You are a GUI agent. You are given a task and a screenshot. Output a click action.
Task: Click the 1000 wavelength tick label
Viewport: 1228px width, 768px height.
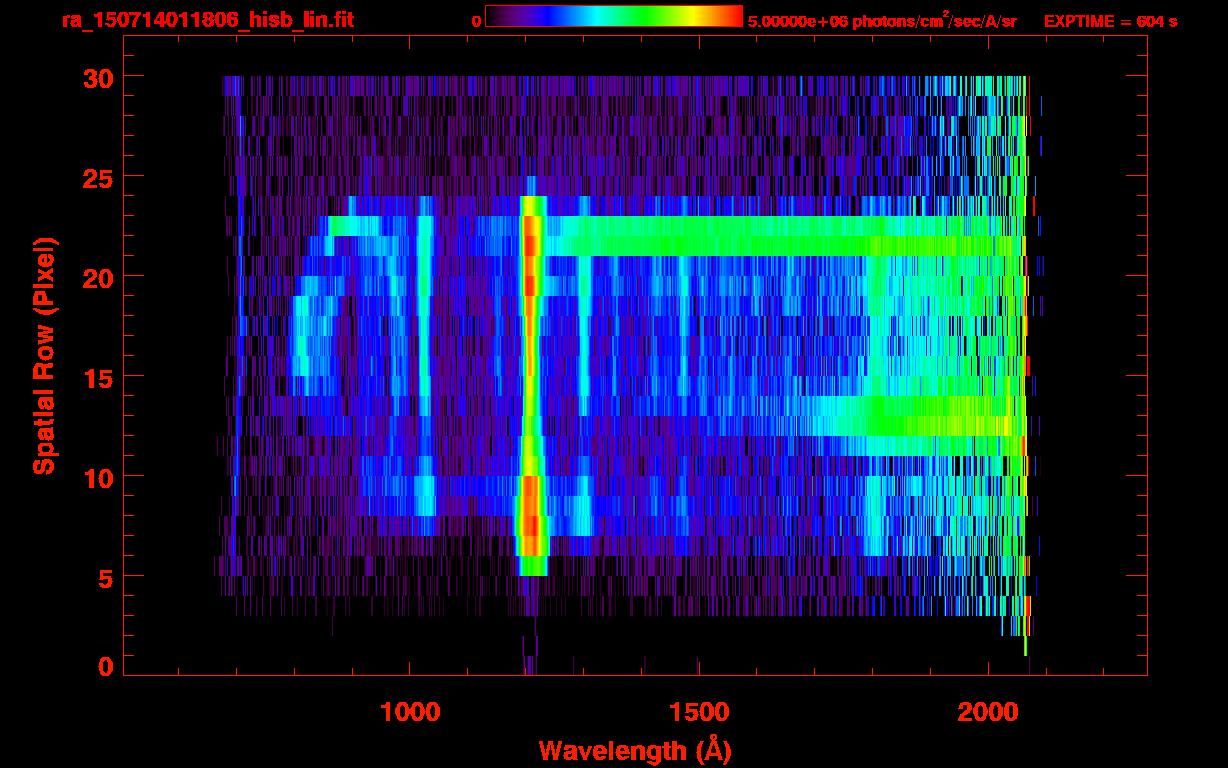(410, 711)
